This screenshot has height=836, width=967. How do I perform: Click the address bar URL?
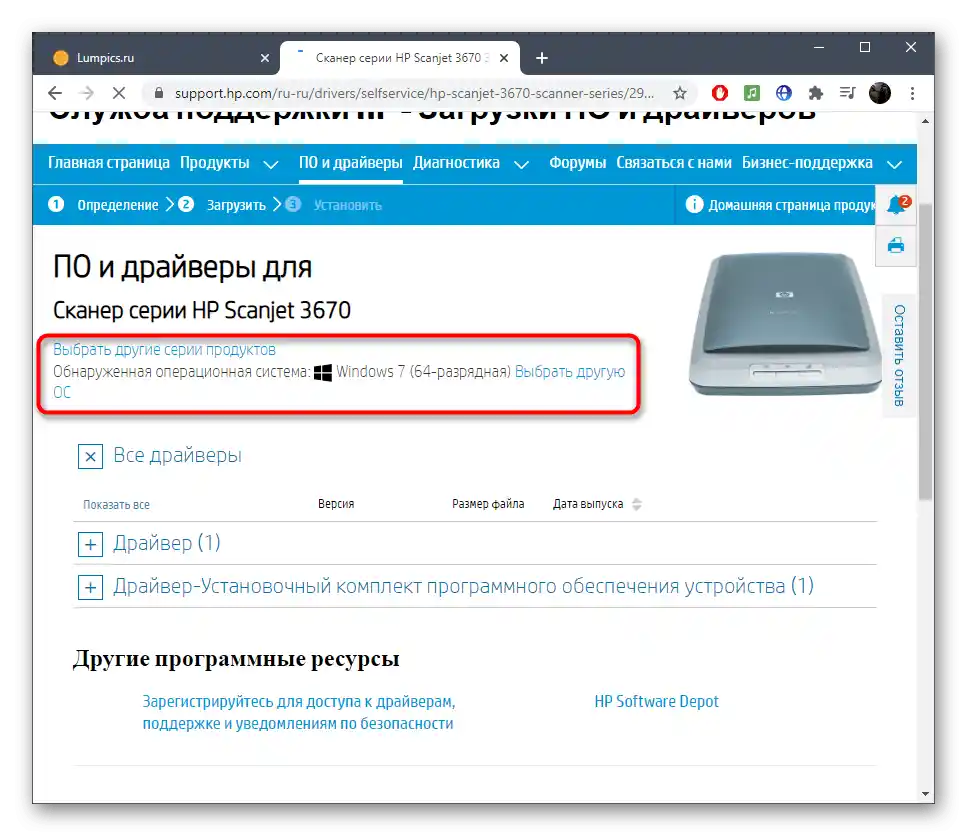tap(414, 93)
